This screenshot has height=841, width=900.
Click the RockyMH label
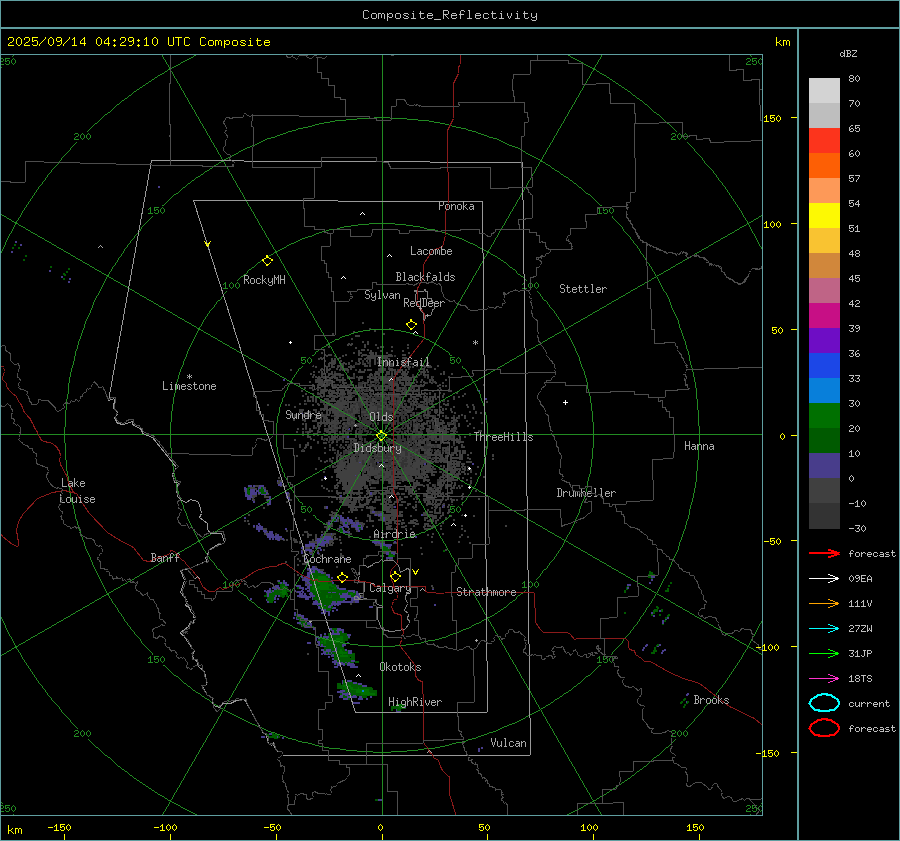coord(264,280)
